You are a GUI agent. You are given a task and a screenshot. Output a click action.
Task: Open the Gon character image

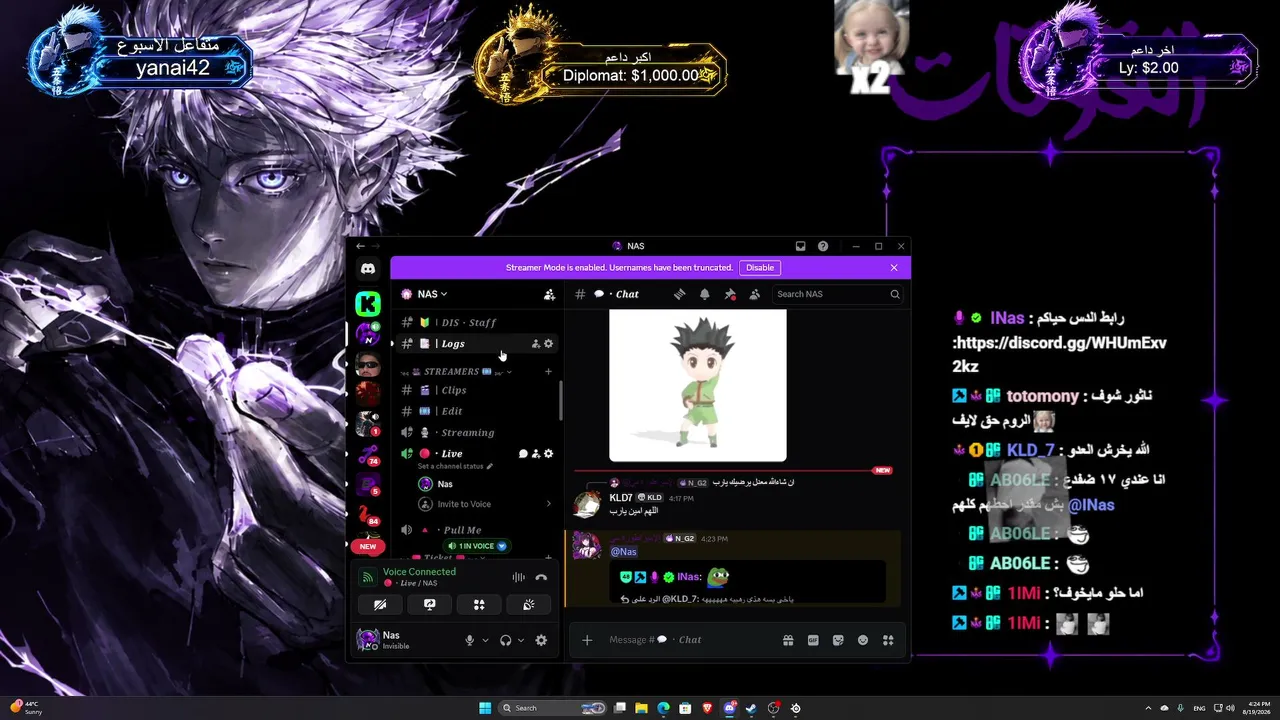[x=698, y=386]
